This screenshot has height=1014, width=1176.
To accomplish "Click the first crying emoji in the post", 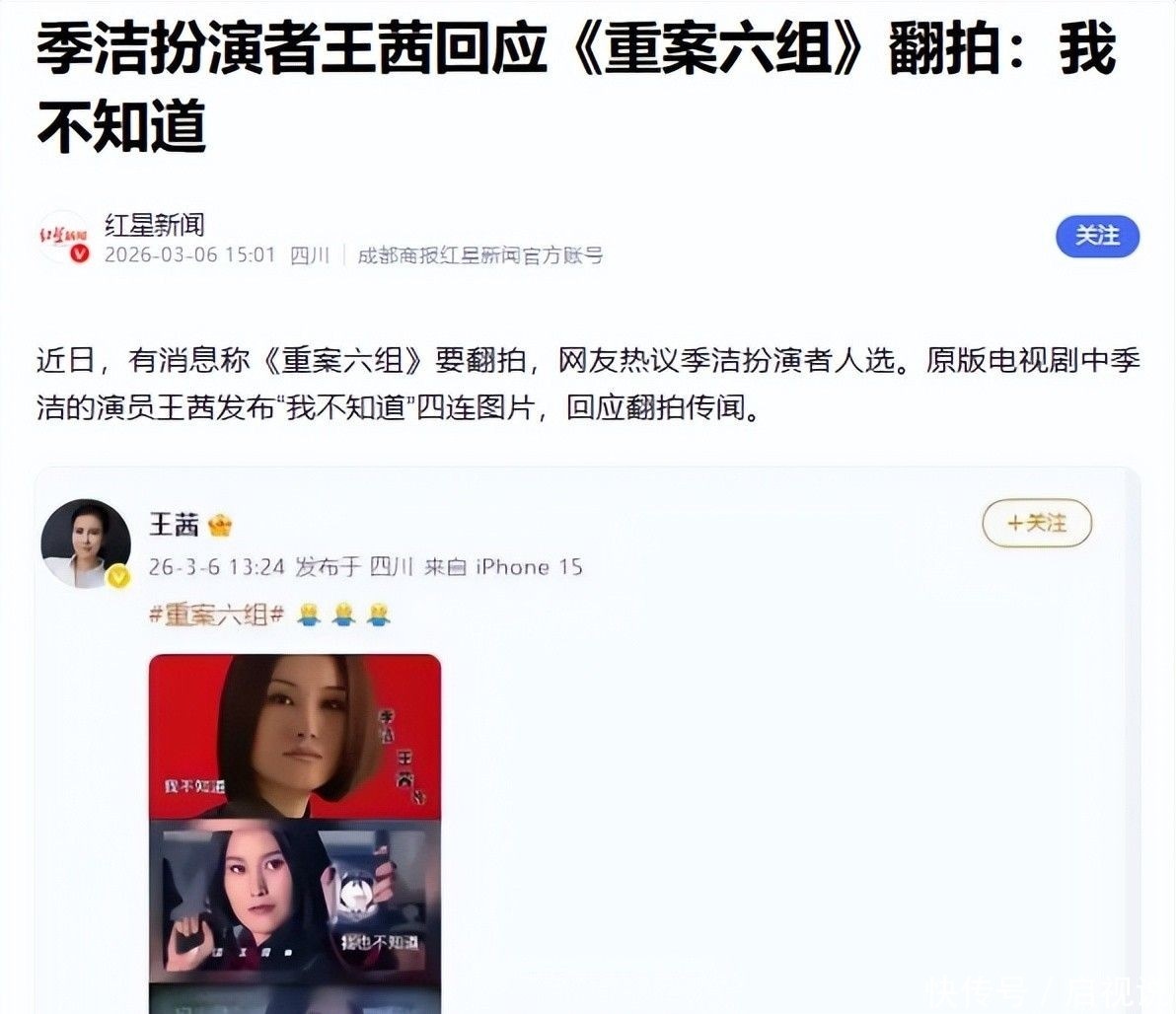I will click(x=309, y=615).
